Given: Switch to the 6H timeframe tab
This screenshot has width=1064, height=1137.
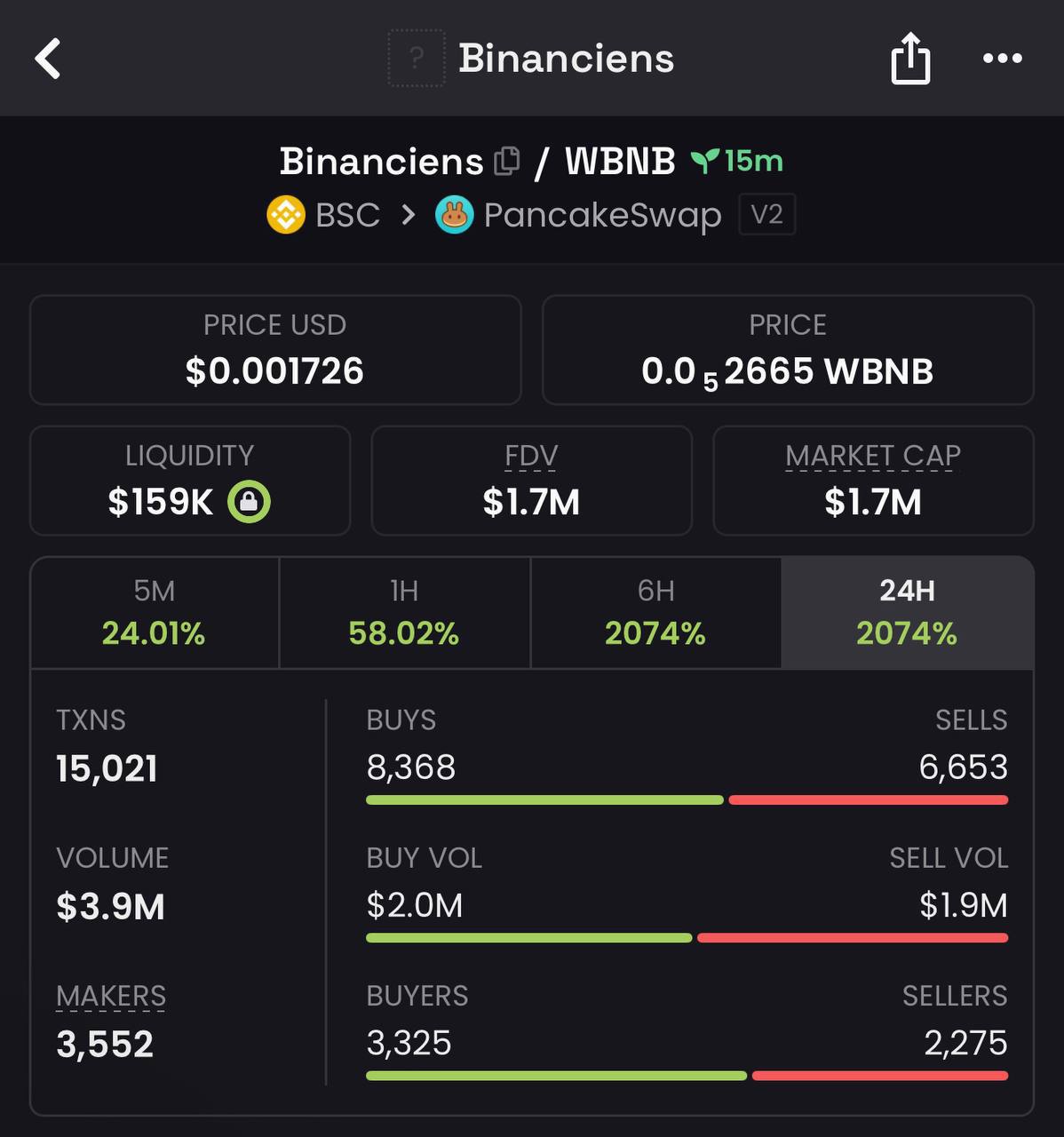Looking at the screenshot, I should (655, 613).
